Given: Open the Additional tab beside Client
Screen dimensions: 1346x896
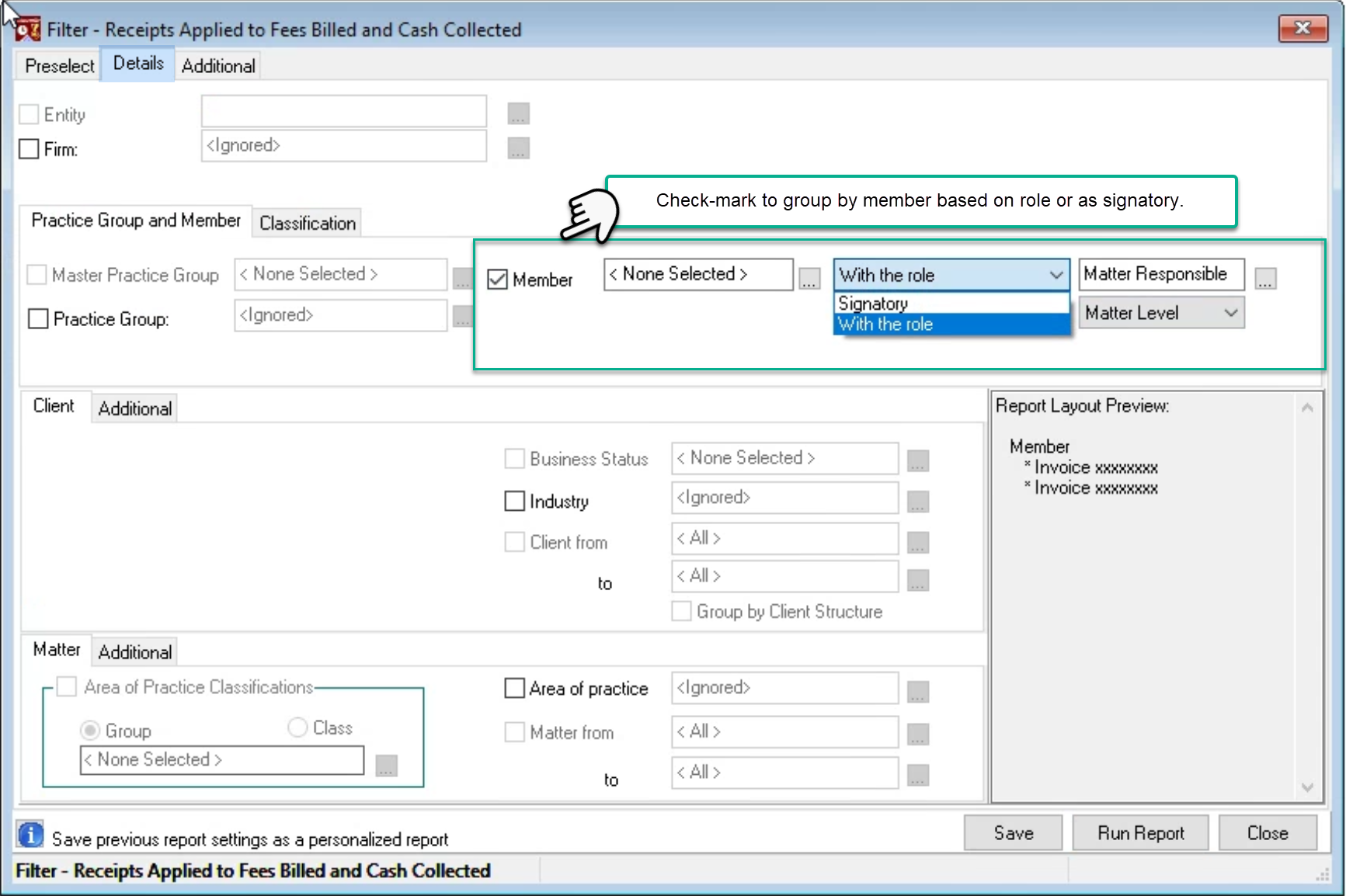Looking at the screenshot, I should 135,408.
